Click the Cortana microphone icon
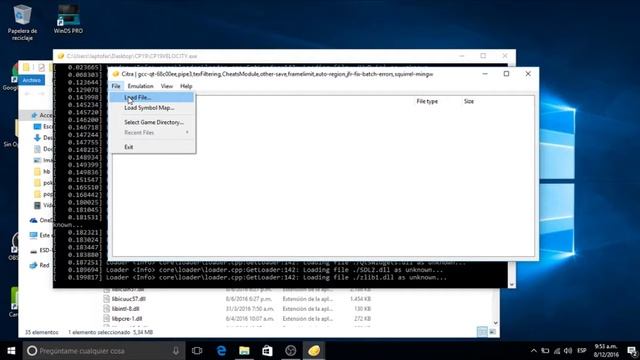 [176, 351]
